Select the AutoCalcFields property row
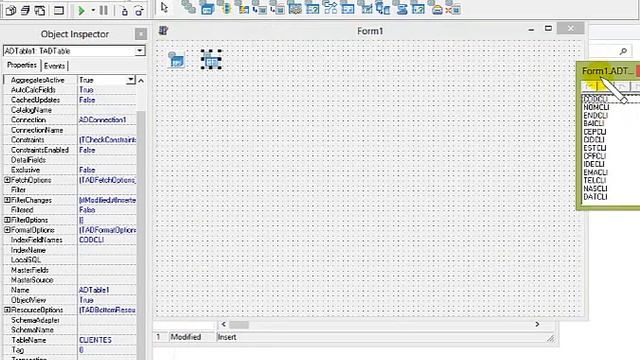Viewport: 640px width, 360px height. click(x=70, y=90)
